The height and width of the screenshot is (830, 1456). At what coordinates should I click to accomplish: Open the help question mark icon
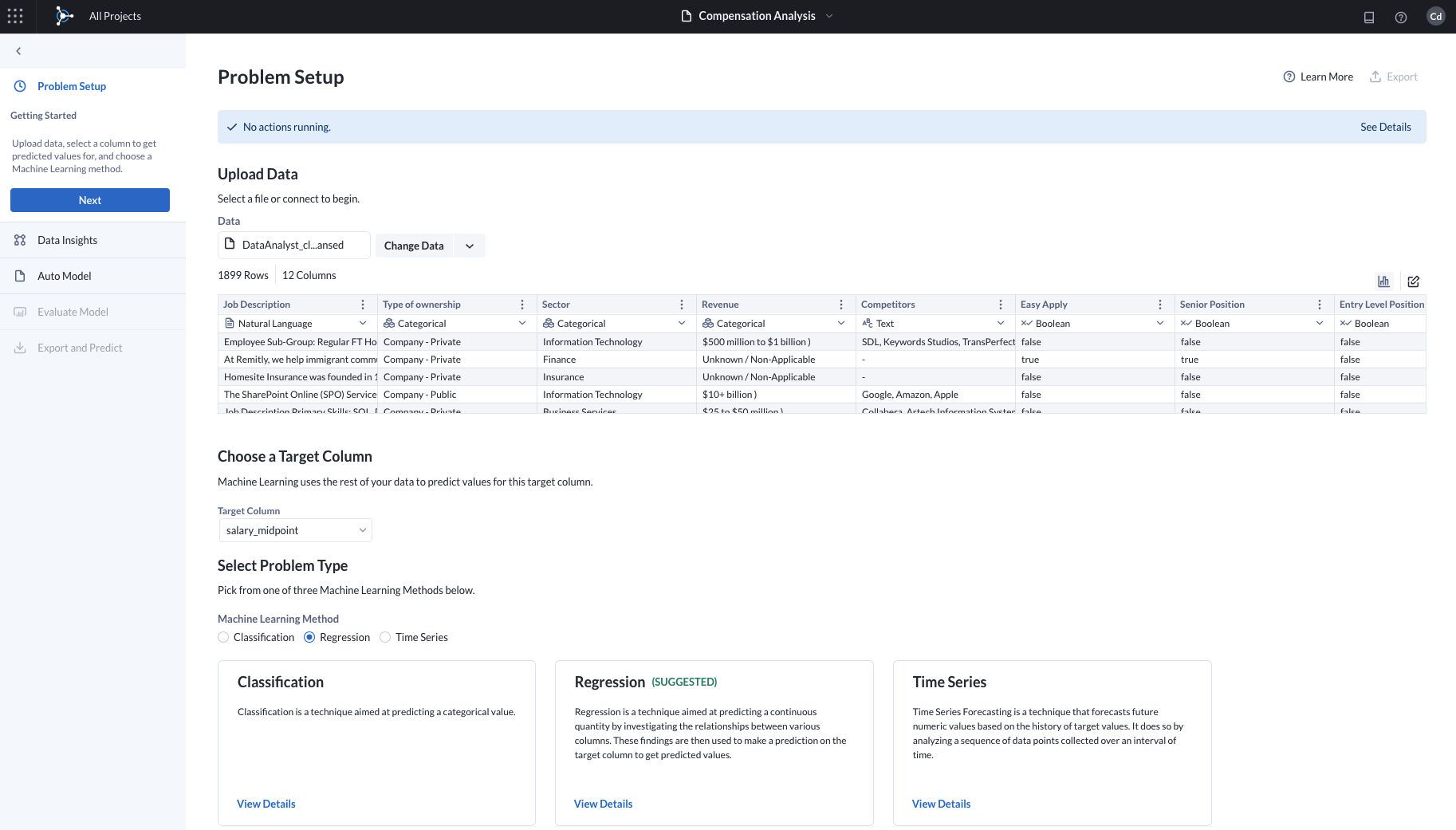click(x=1401, y=17)
